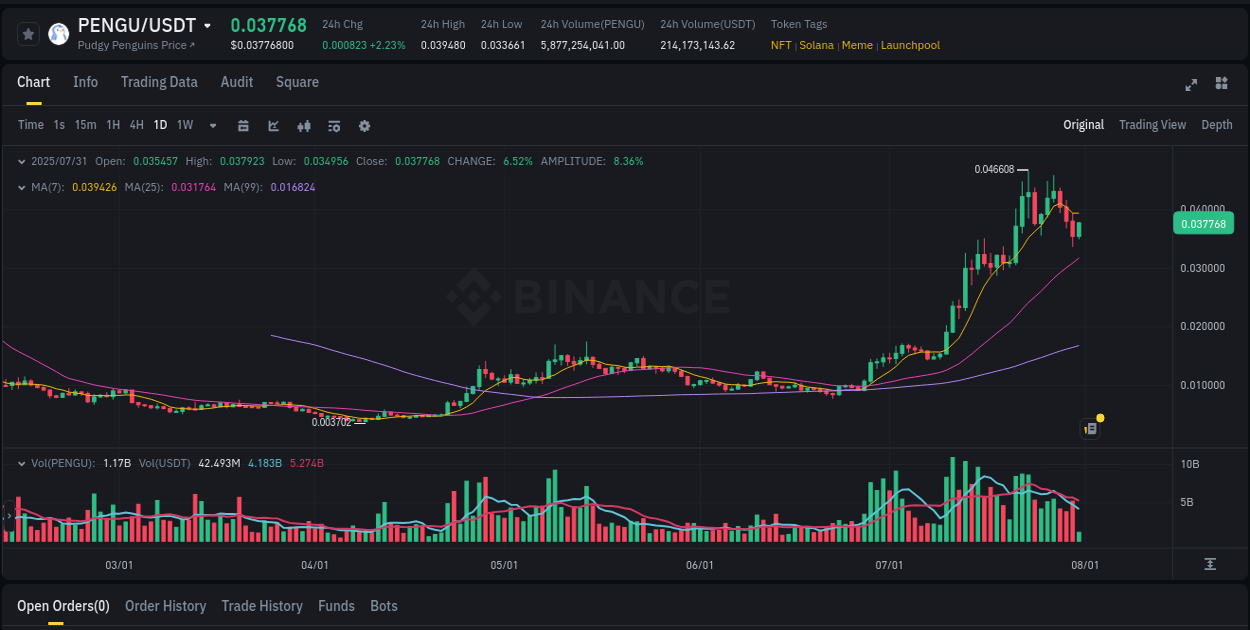Select the chart style (line chart) icon
Screen dimensions: 1250x630
click(x=273, y=126)
